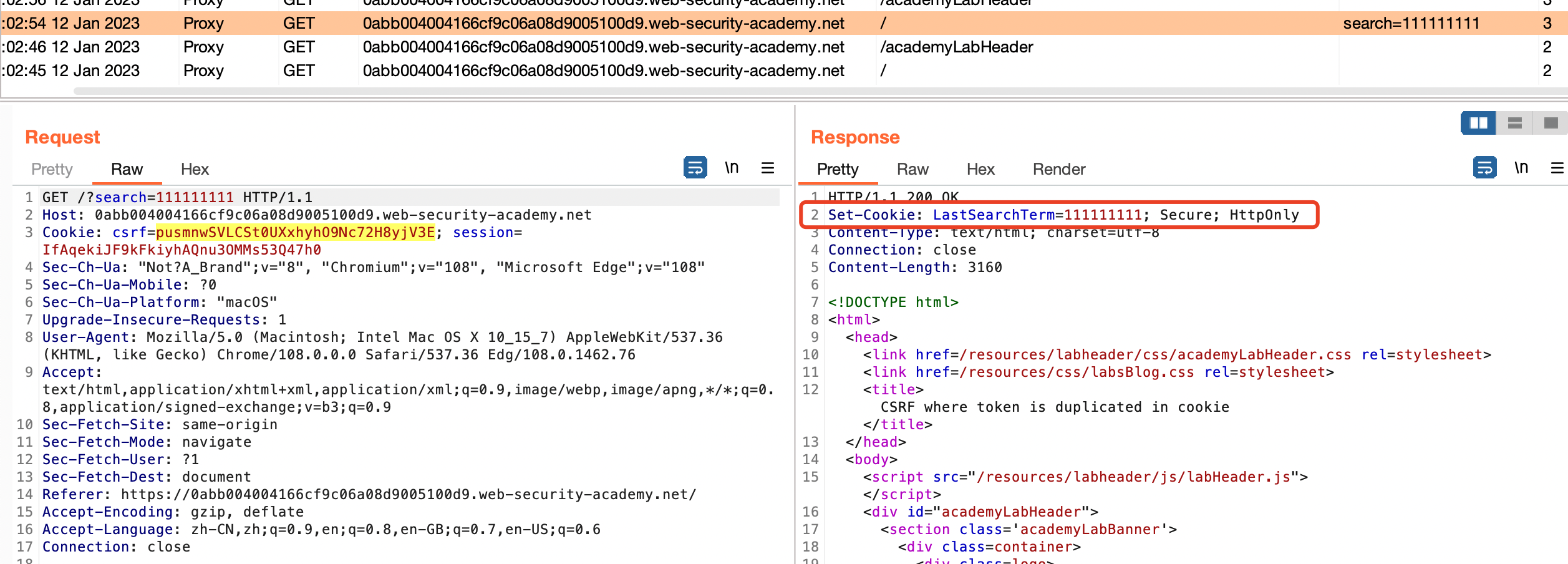Viewport: 1568px width, 564px height.
Task: Click the history table horizontal scrollbar
Action: (x=820, y=91)
